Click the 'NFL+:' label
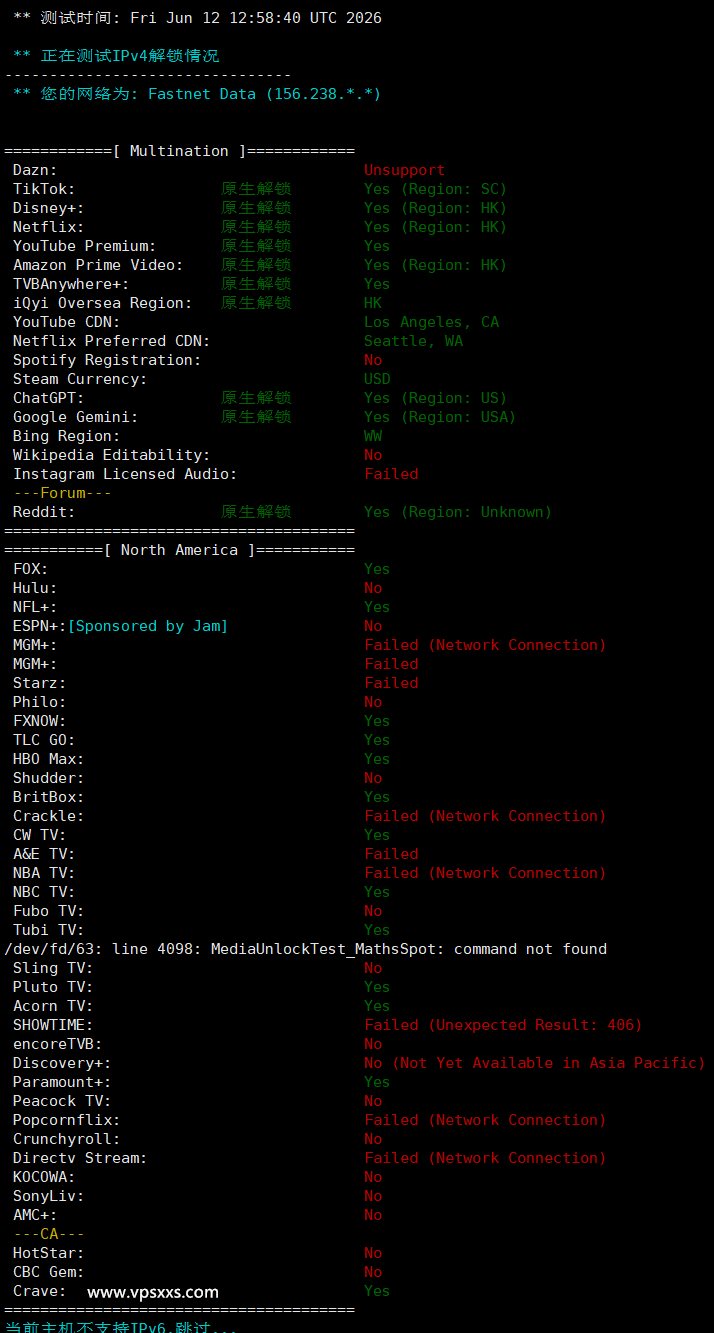Screen dimensions: 714x1333 click(35, 607)
